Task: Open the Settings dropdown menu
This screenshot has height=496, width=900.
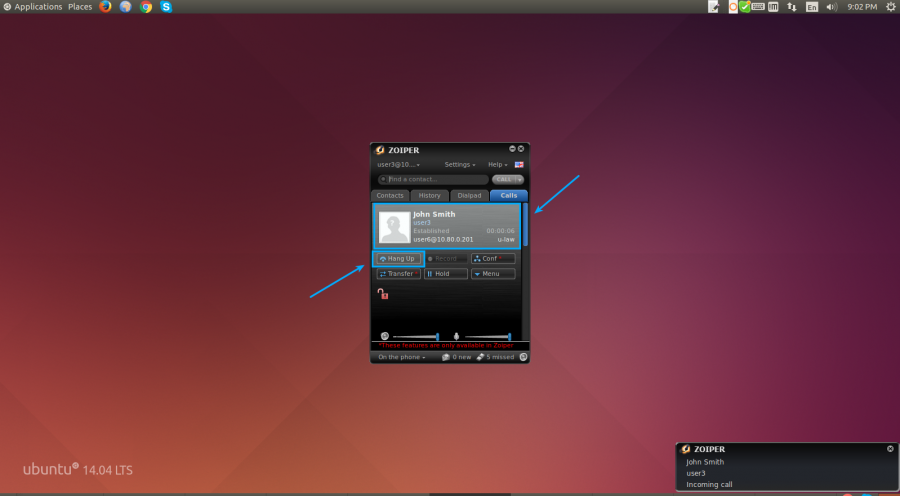Action: click(x=460, y=165)
